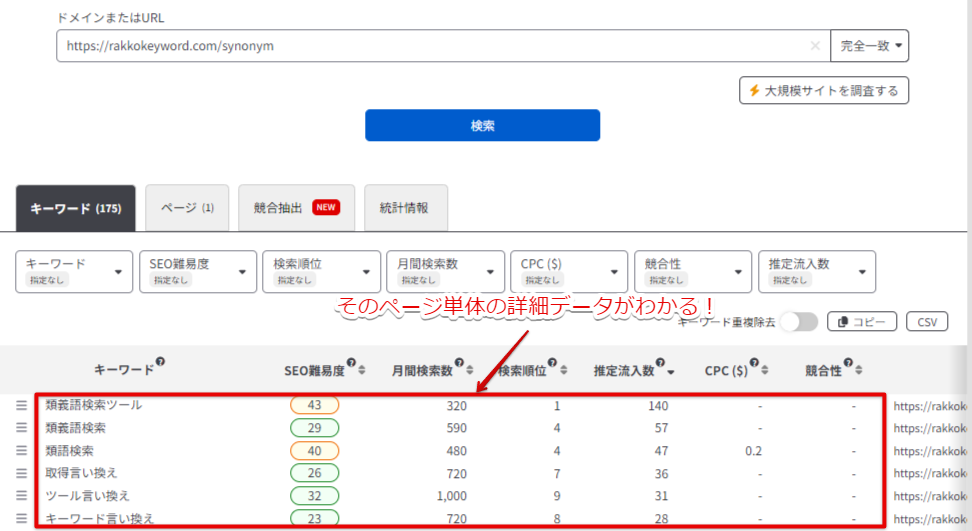Open 完全一致 match type dropdown
Image resolution: width=972 pixels, height=531 pixels.
[869, 46]
